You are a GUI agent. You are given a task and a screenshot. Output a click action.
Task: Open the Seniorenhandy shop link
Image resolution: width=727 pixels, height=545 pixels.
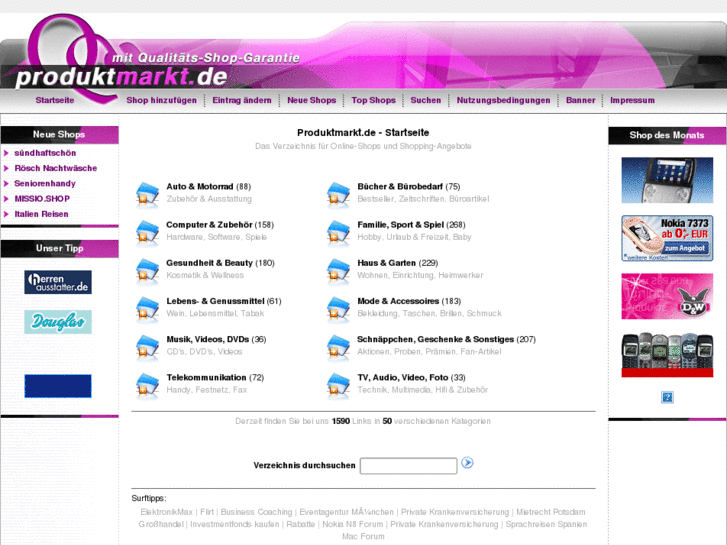point(45,184)
